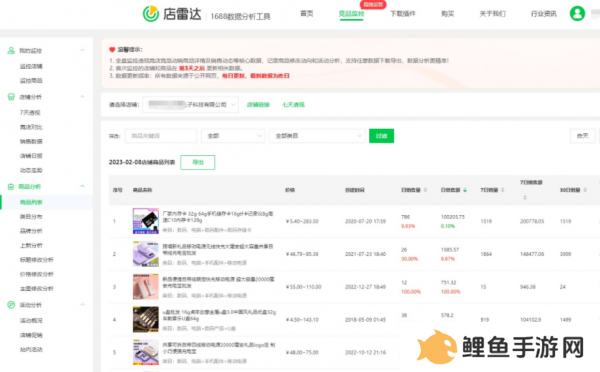Click the price ¥55.00~110.00 in row 3
Image resolution: width=600 pixels, height=372 pixels.
(303, 287)
